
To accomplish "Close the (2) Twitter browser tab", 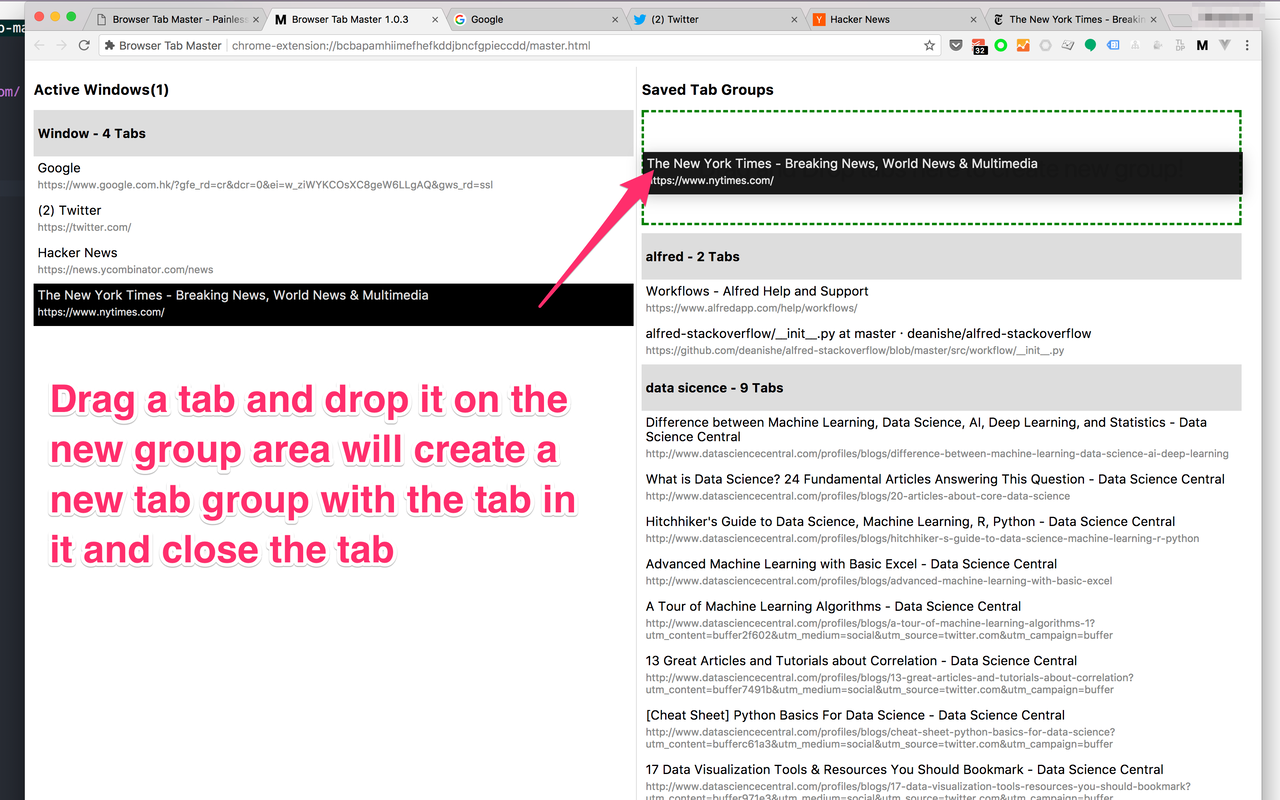I will pyautogui.click(x=794, y=19).
